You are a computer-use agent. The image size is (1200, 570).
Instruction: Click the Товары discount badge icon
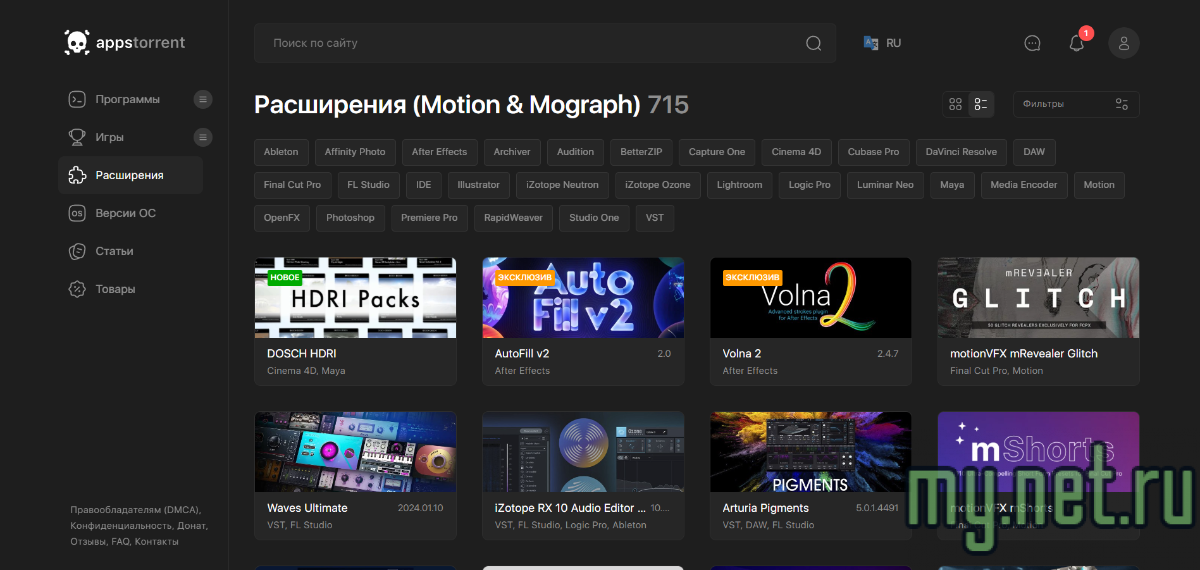(x=77, y=289)
